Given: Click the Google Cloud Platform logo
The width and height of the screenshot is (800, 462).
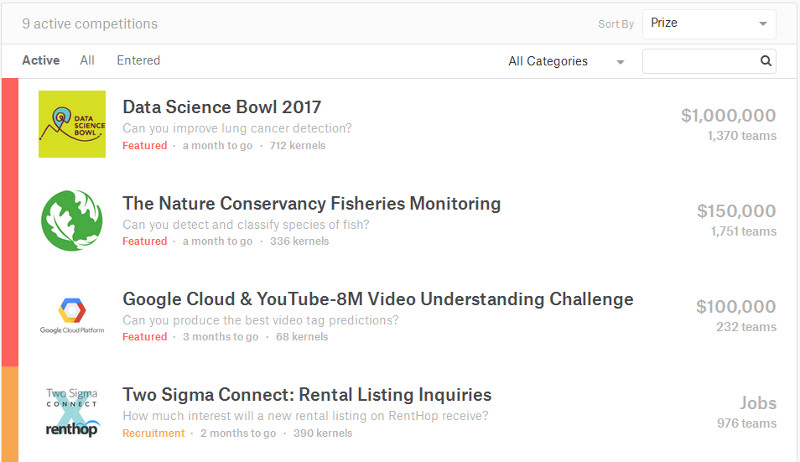Looking at the screenshot, I should (x=72, y=315).
